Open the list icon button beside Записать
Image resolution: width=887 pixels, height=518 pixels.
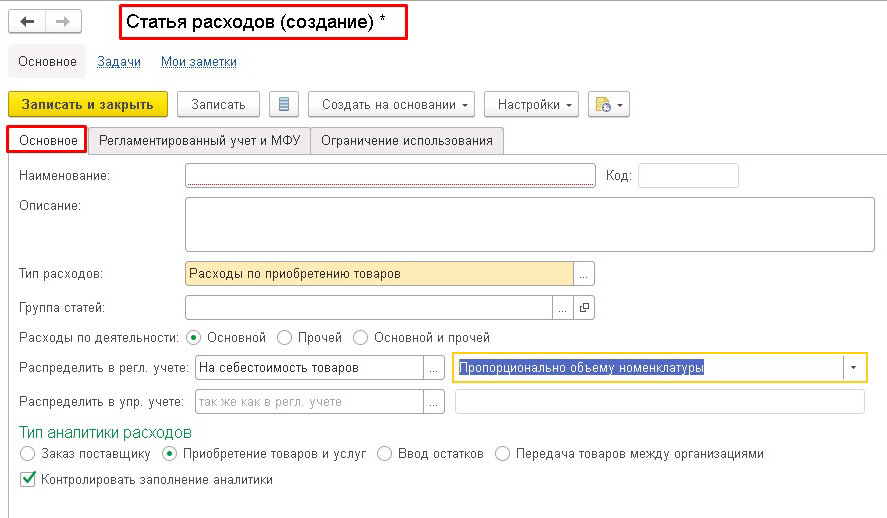click(x=283, y=105)
